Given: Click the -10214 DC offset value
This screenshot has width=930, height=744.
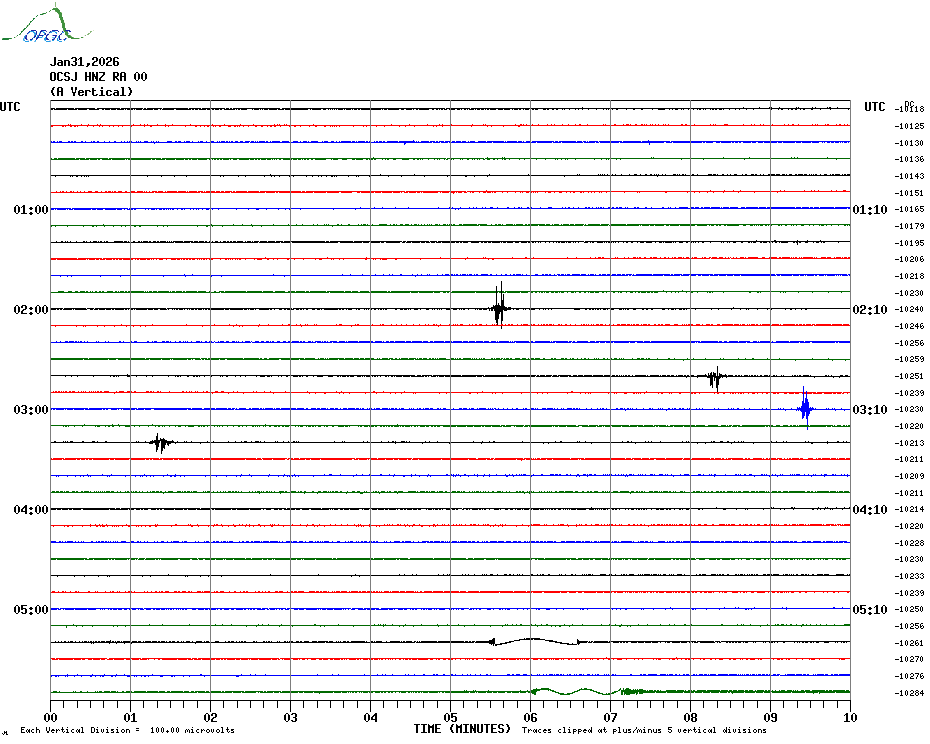Looking at the screenshot, I should click(x=909, y=510).
